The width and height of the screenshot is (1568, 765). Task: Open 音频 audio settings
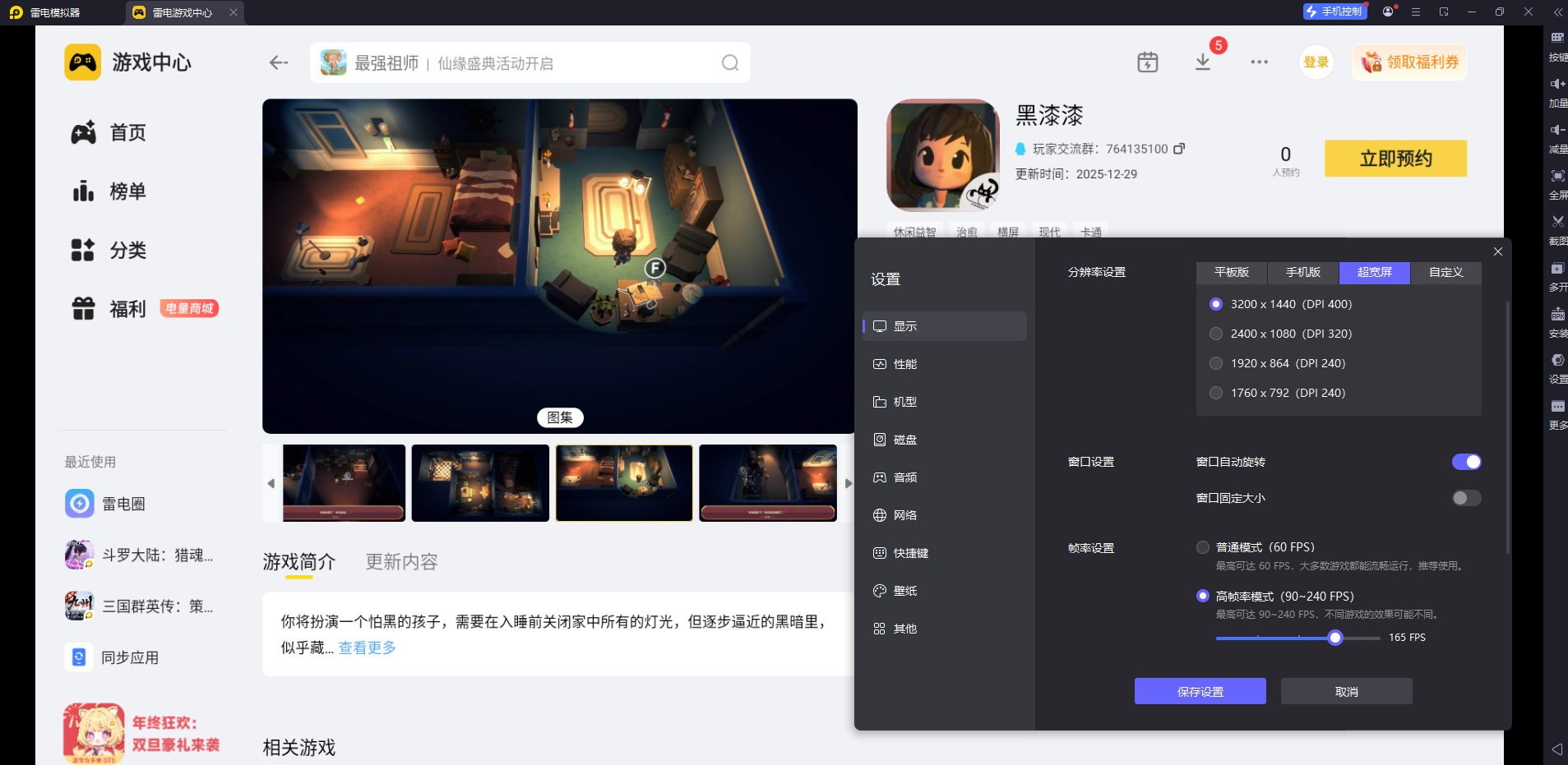click(x=945, y=477)
